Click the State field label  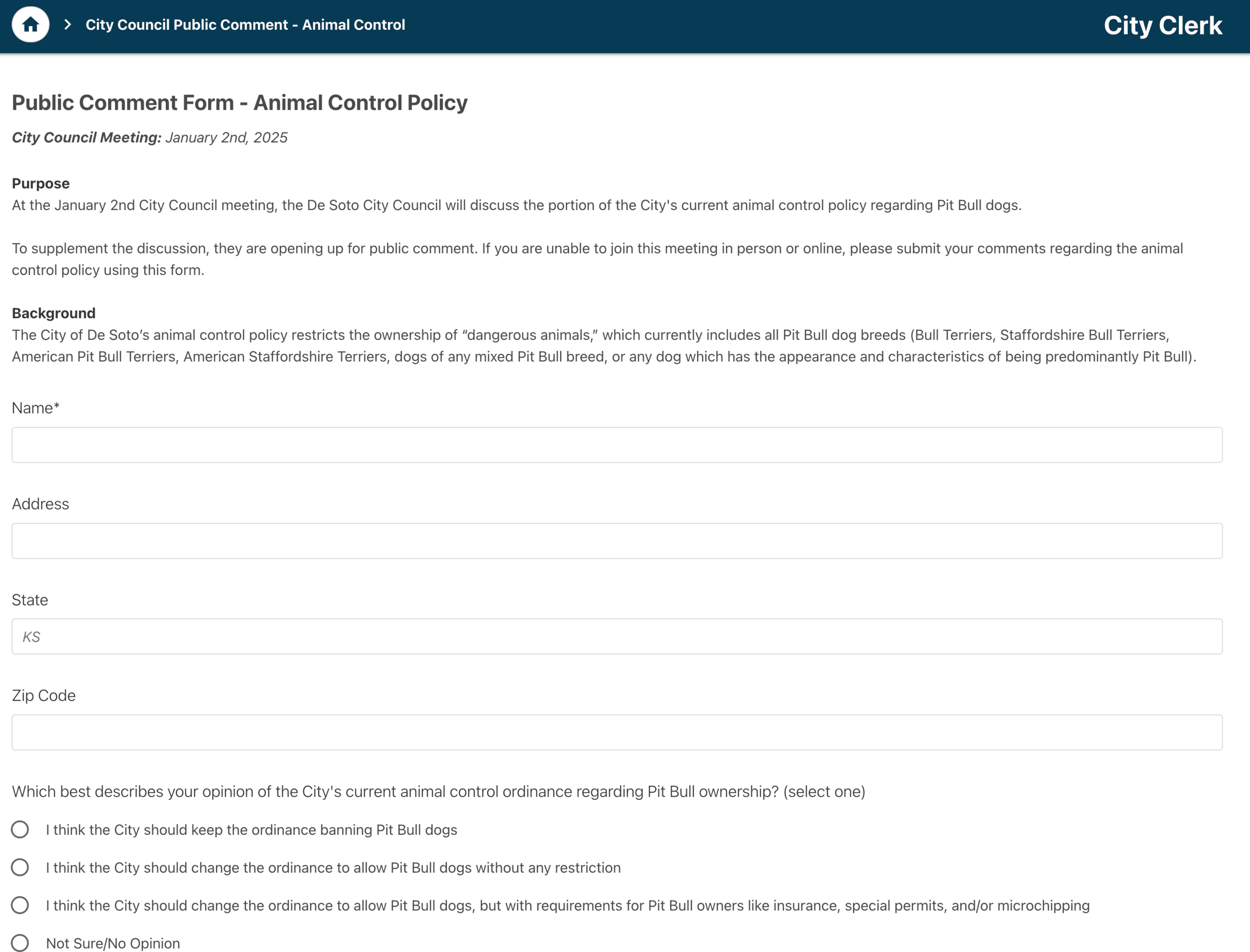pyautogui.click(x=30, y=600)
